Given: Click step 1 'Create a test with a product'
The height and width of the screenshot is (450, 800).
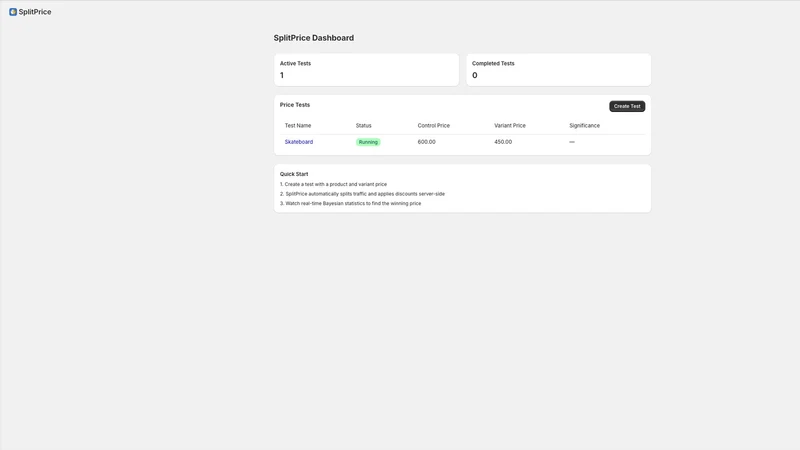Looking at the screenshot, I should (x=333, y=184).
